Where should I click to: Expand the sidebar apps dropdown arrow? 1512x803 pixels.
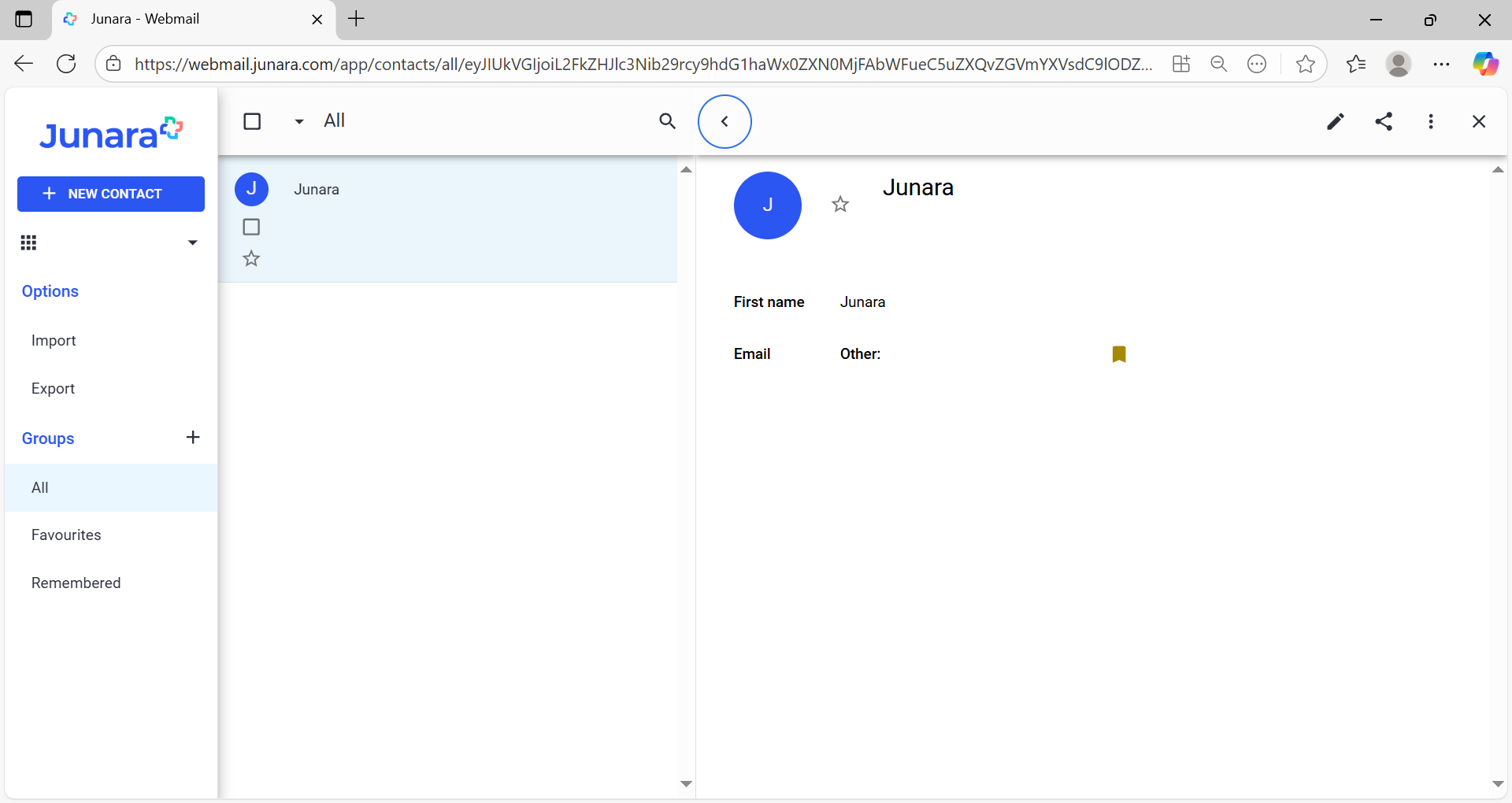(192, 242)
